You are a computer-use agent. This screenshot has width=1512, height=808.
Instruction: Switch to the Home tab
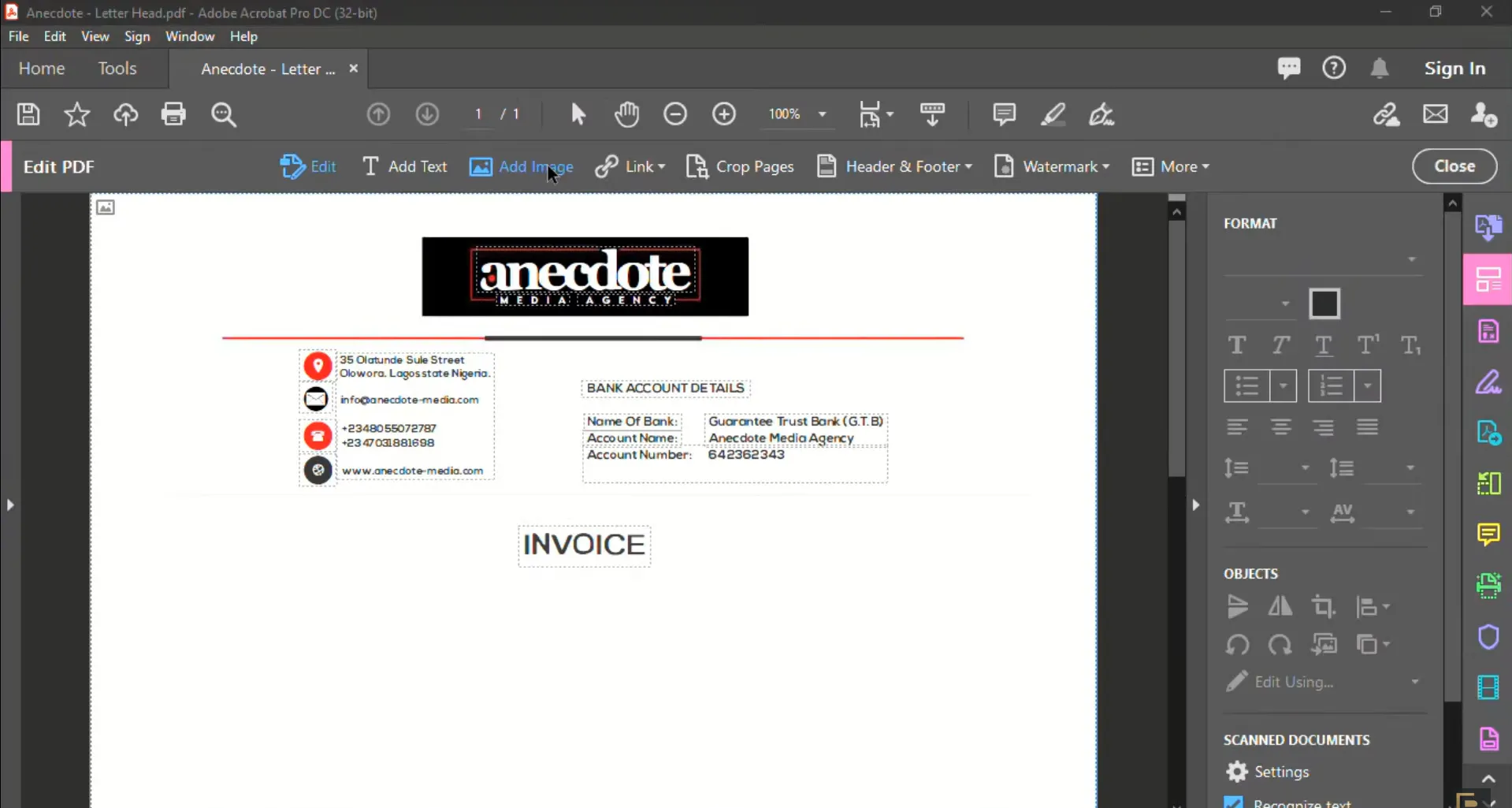(42, 69)
